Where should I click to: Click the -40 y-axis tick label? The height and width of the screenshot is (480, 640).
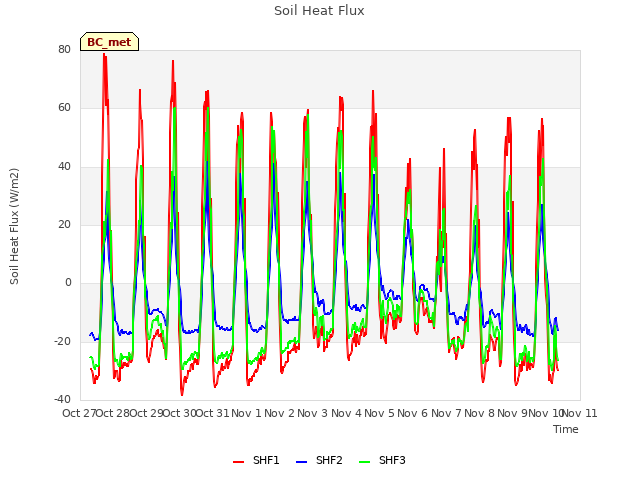coord(62,399)
